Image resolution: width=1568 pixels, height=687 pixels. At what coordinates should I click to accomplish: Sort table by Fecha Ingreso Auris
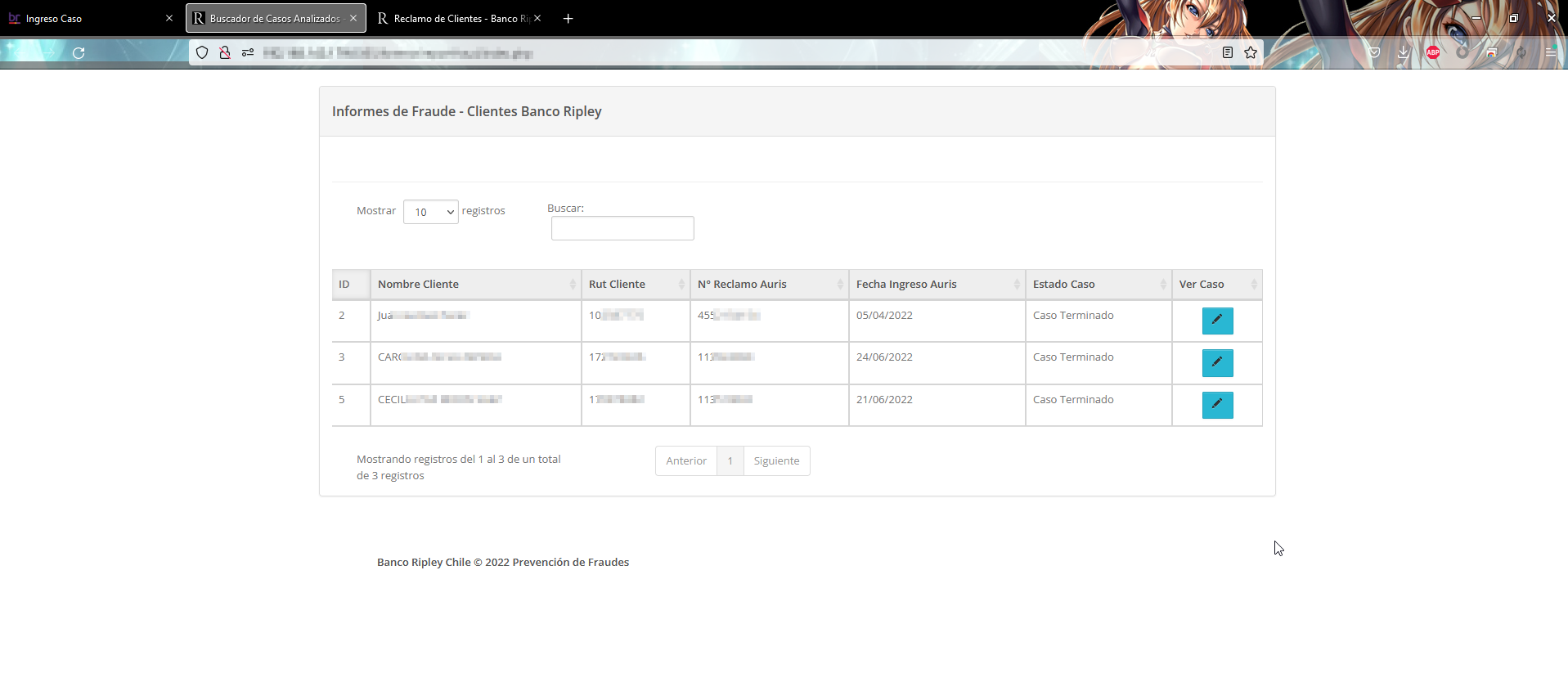pyautogui.click(x=937, y=285)
